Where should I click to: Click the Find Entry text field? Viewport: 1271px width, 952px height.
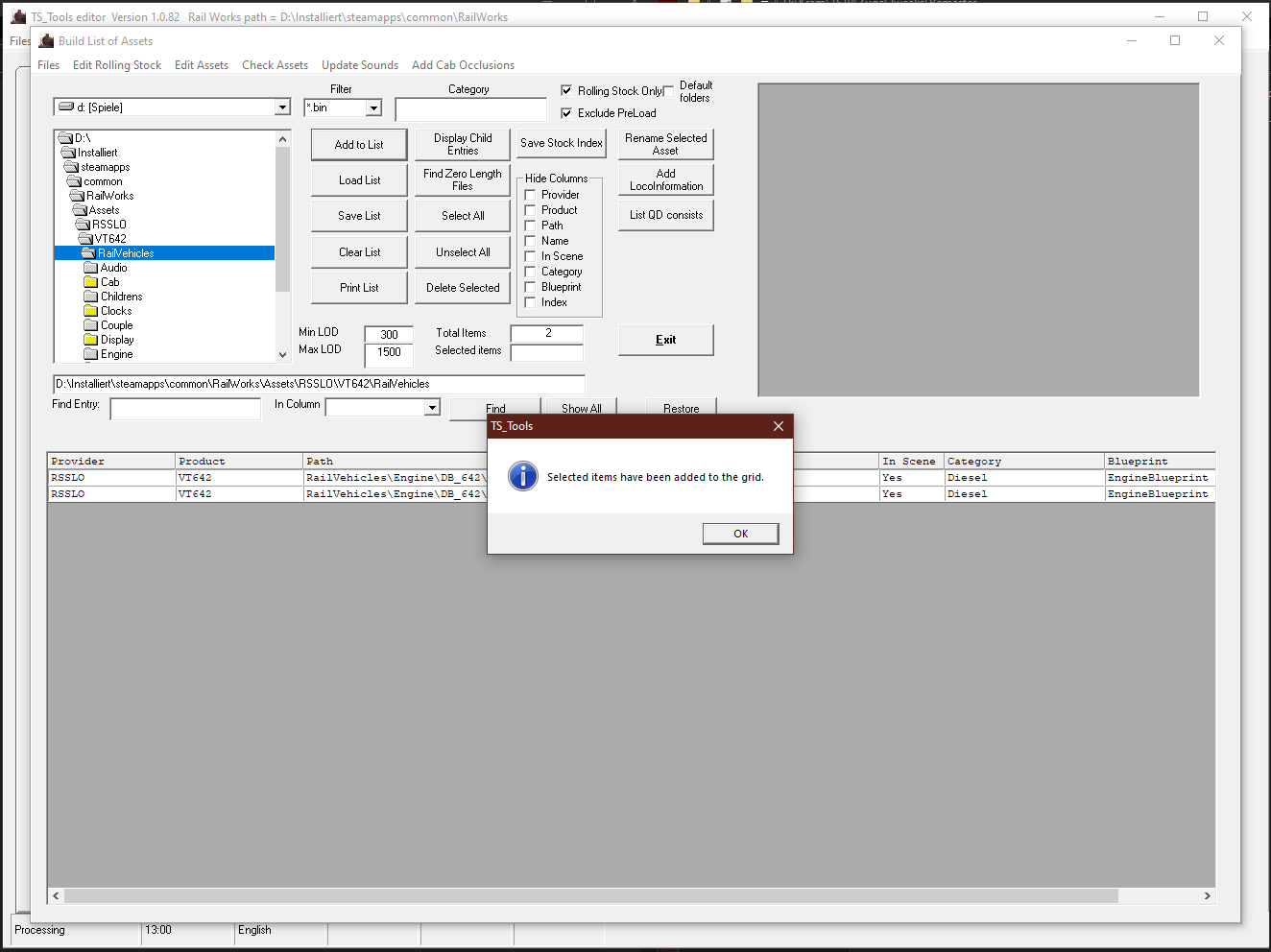[x=185, y=410]
